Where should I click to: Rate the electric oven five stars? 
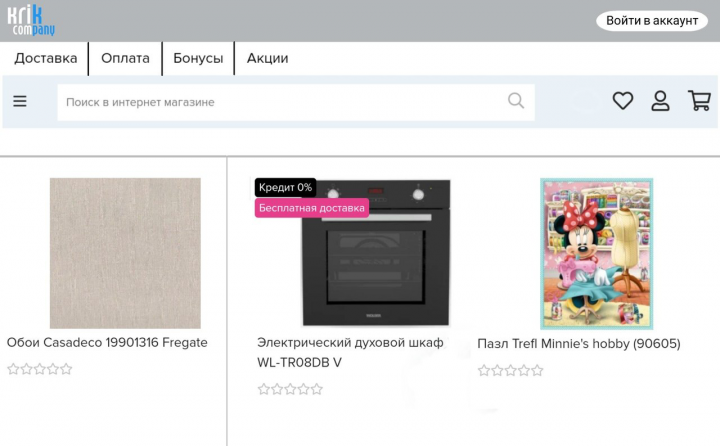(317, 390)
